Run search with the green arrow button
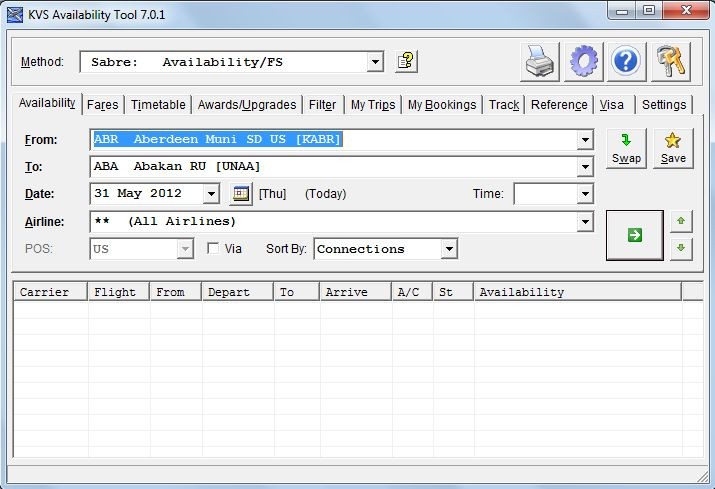Viewport: 715px width, 489px height. 634,235
